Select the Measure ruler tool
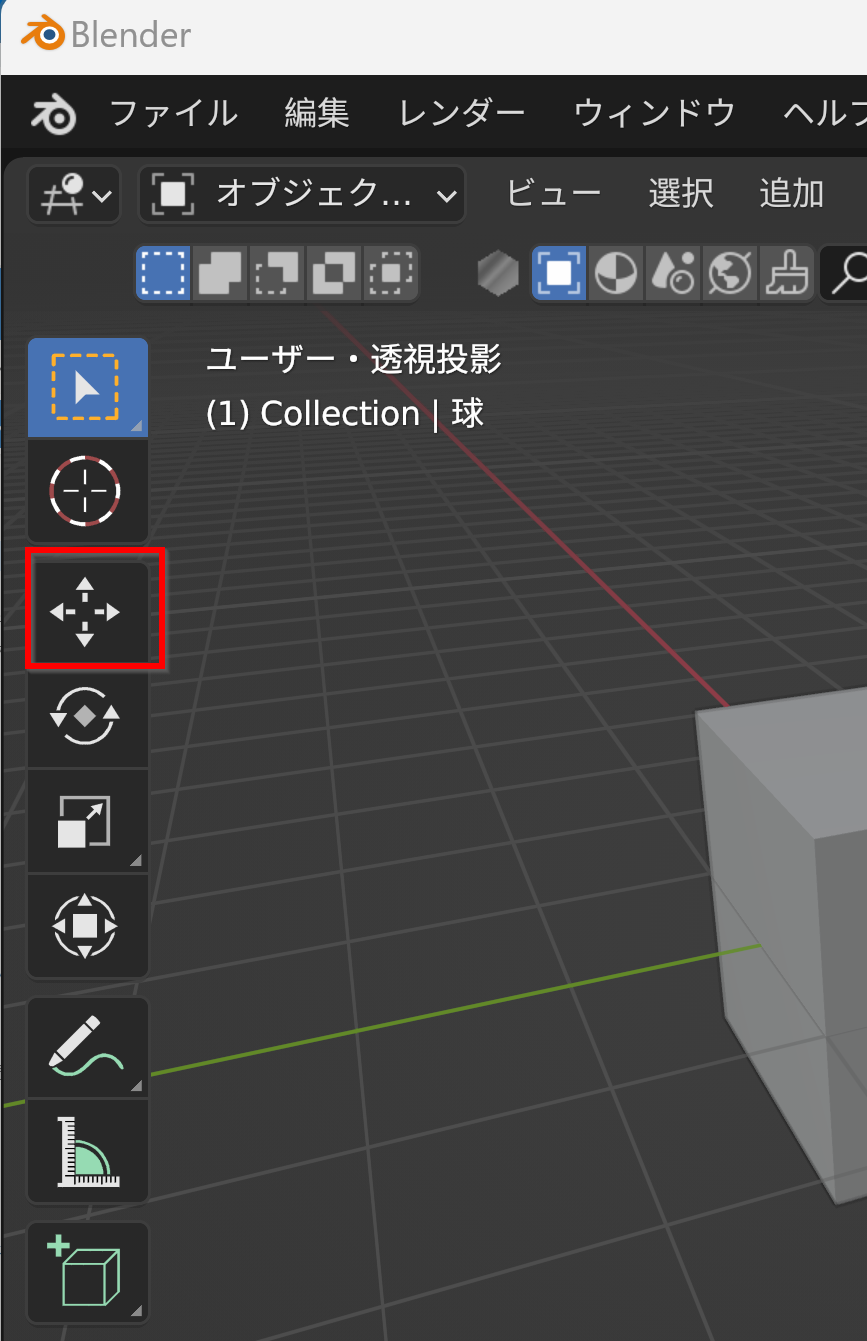The image size is (867, 1341). pyautogui.click(x=86, y=1152)
